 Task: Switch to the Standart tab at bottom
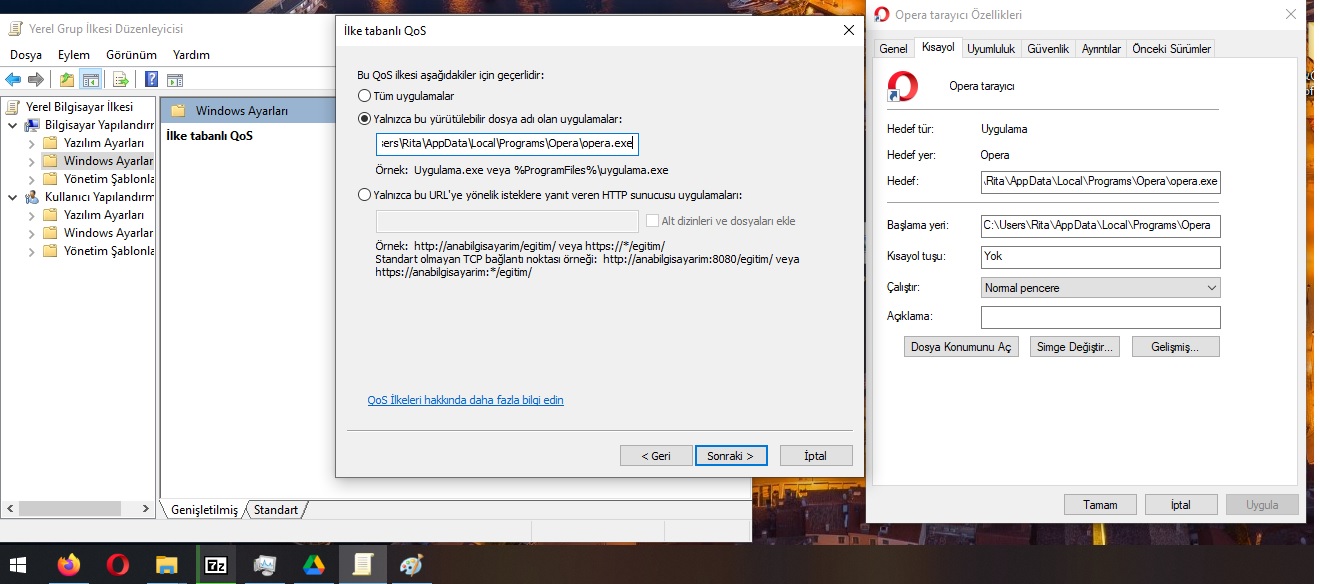(x=275, y=510)
